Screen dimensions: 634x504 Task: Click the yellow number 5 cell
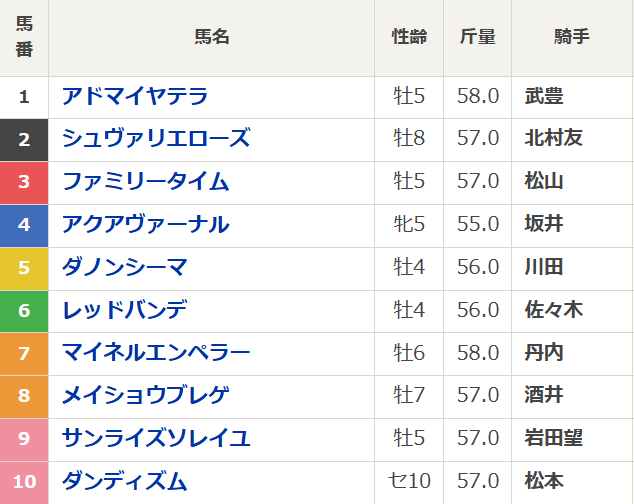pos(24,267)
